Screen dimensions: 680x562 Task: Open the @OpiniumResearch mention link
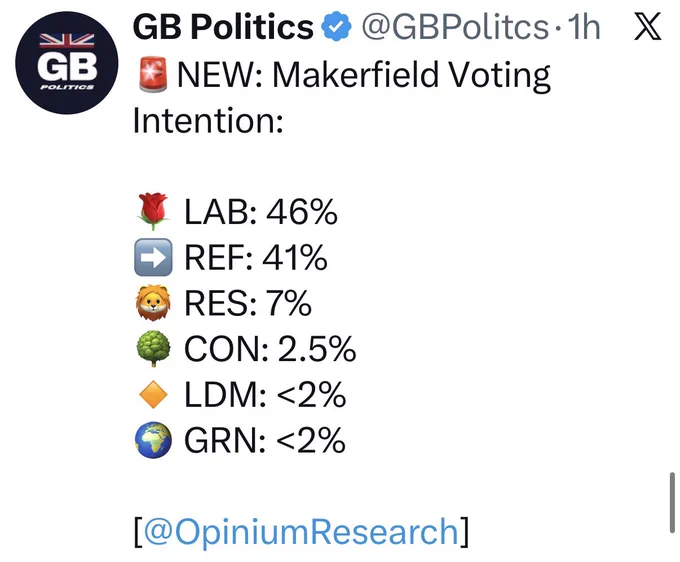(x=301, y=531)
